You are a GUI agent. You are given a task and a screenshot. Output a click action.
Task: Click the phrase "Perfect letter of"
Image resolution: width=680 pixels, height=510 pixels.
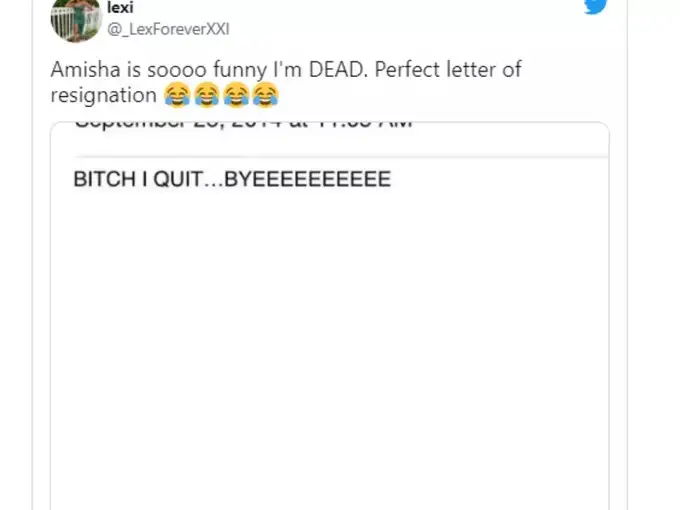click(448, 69)
